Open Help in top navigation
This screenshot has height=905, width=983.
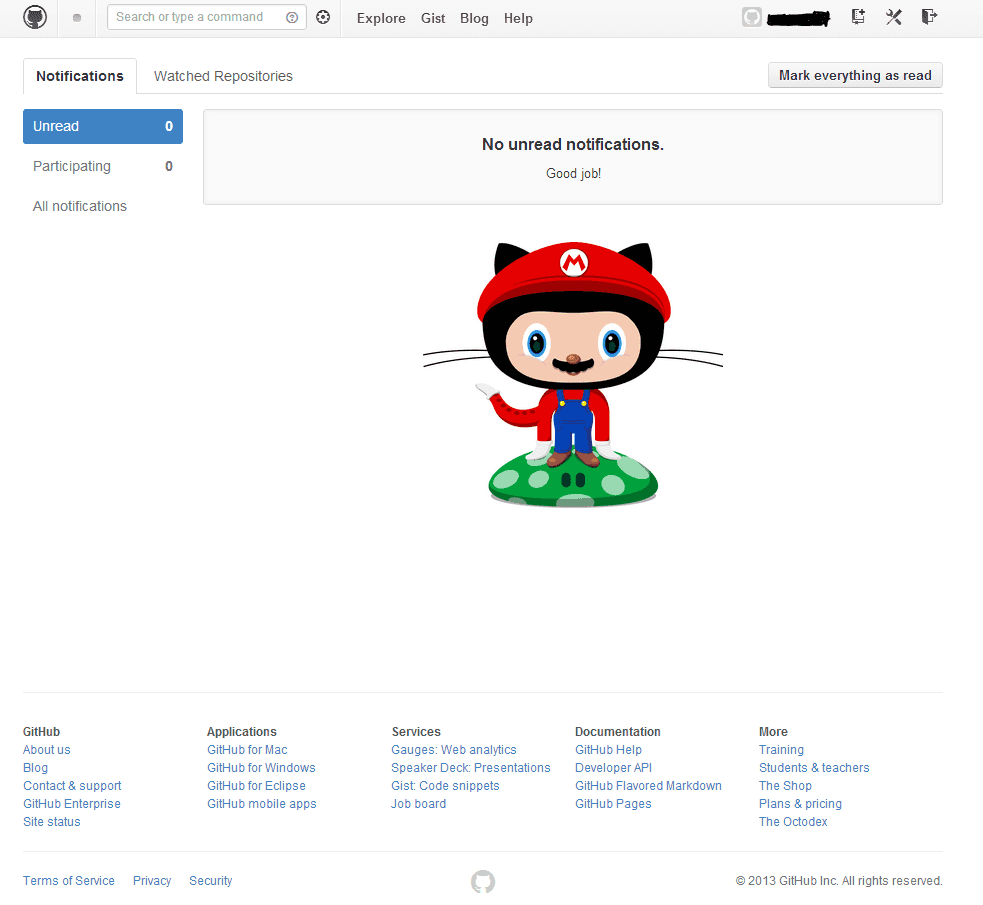coord(518,19)
